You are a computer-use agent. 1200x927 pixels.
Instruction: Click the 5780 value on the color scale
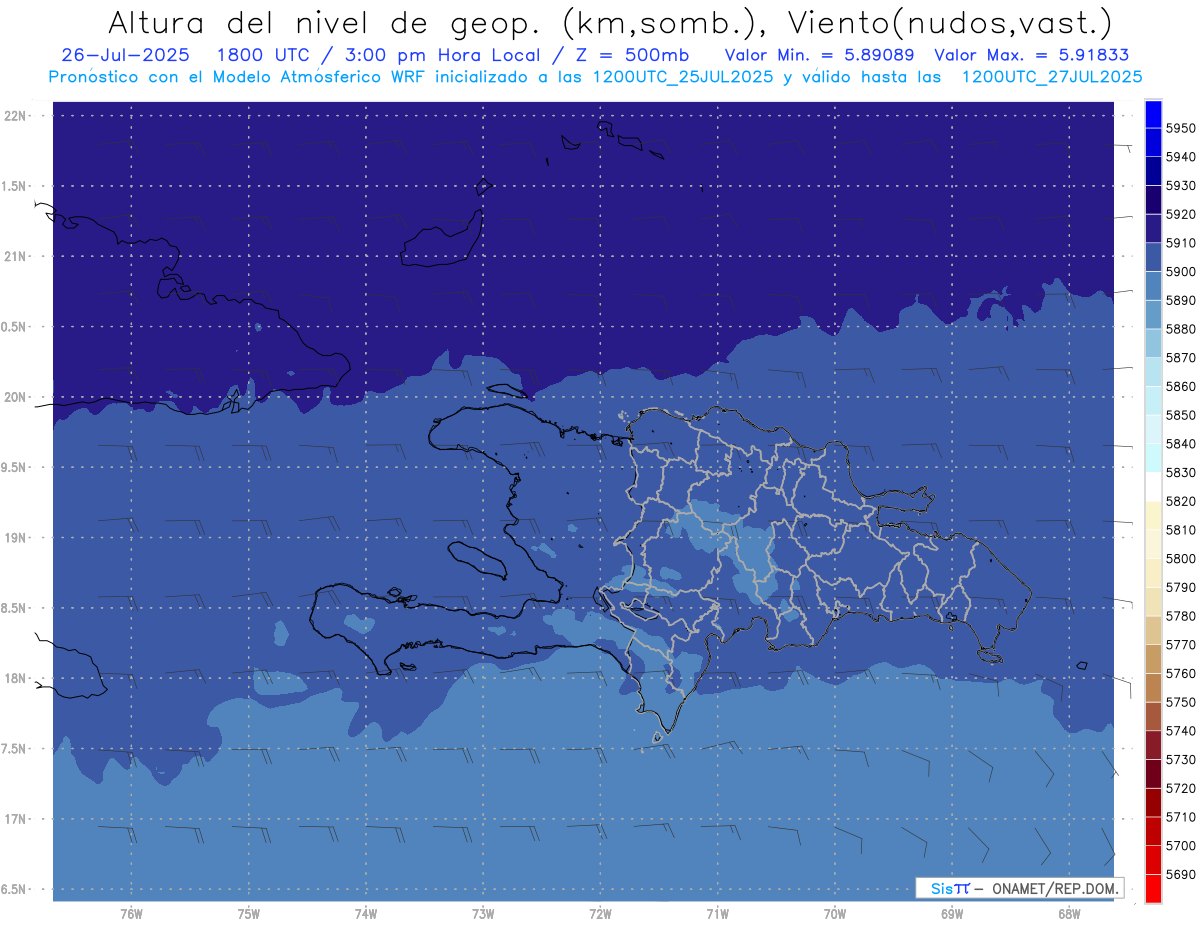(x=1181, y=616)
